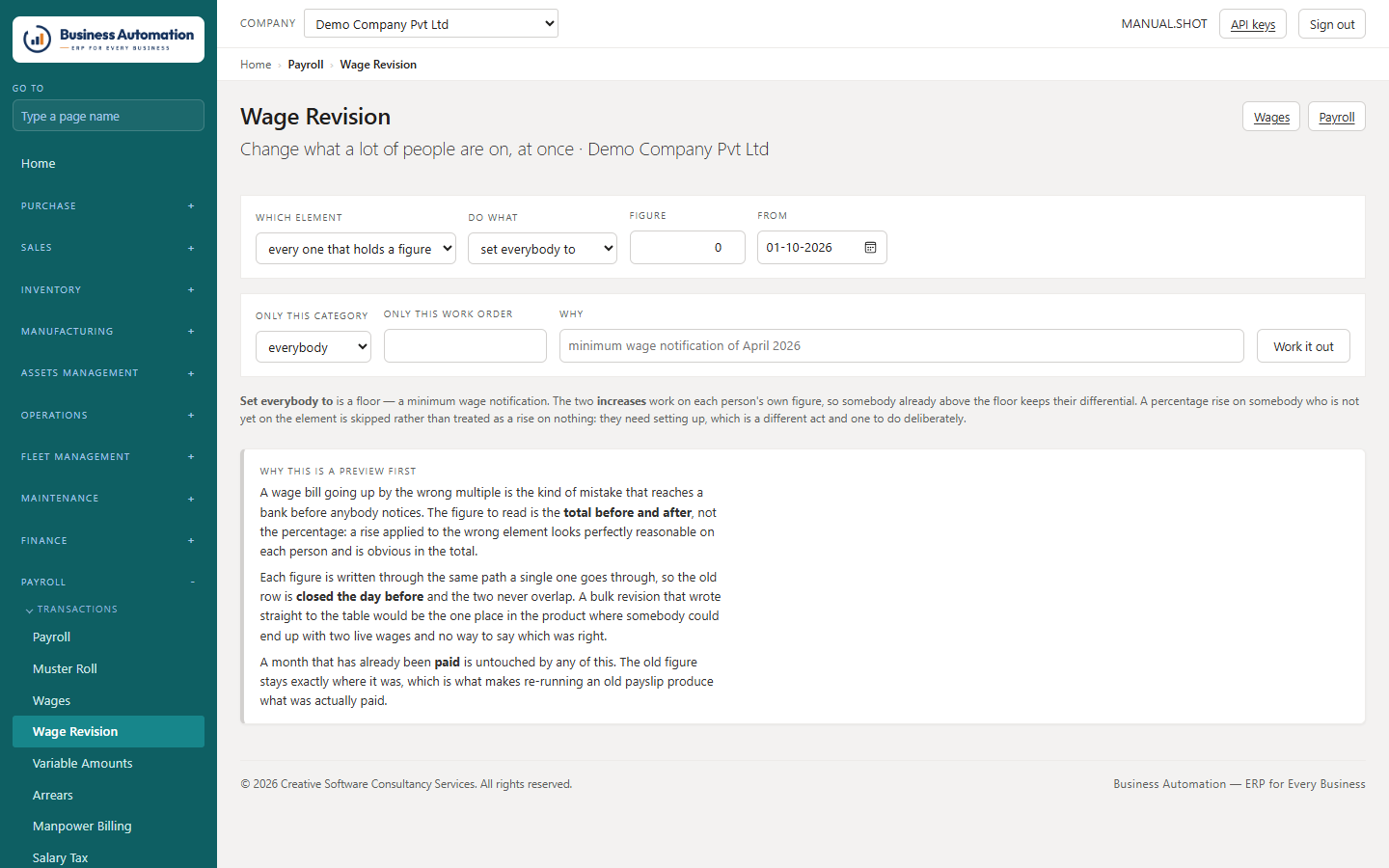
Task: Click the API keys button
Action: (x=1253, y=24)
